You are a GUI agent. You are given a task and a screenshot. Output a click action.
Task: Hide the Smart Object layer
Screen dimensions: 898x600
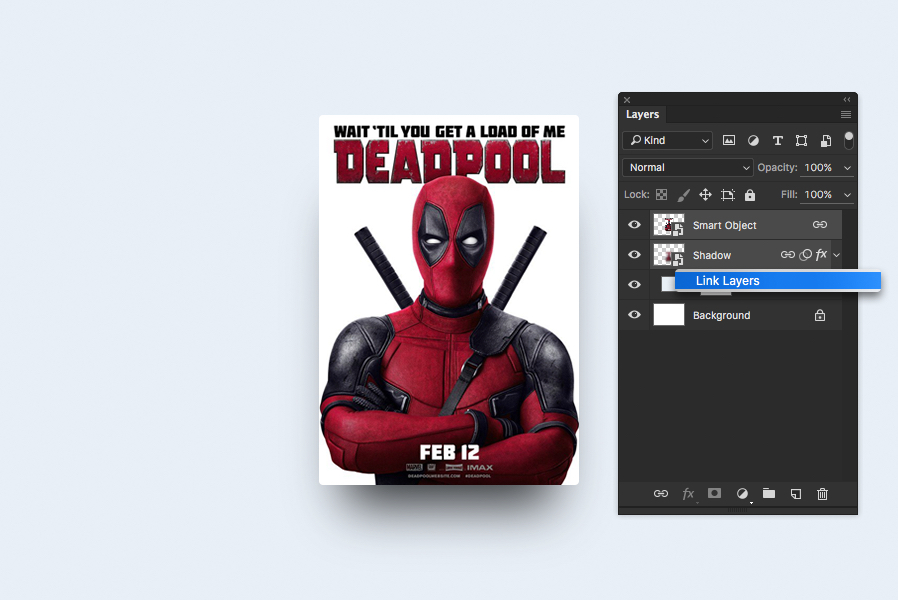(x=634, y=225)
